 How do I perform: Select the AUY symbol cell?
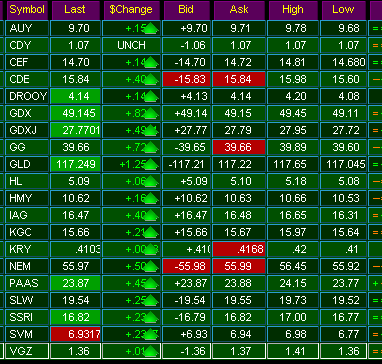pyautogui.click(x=27, y=28)
